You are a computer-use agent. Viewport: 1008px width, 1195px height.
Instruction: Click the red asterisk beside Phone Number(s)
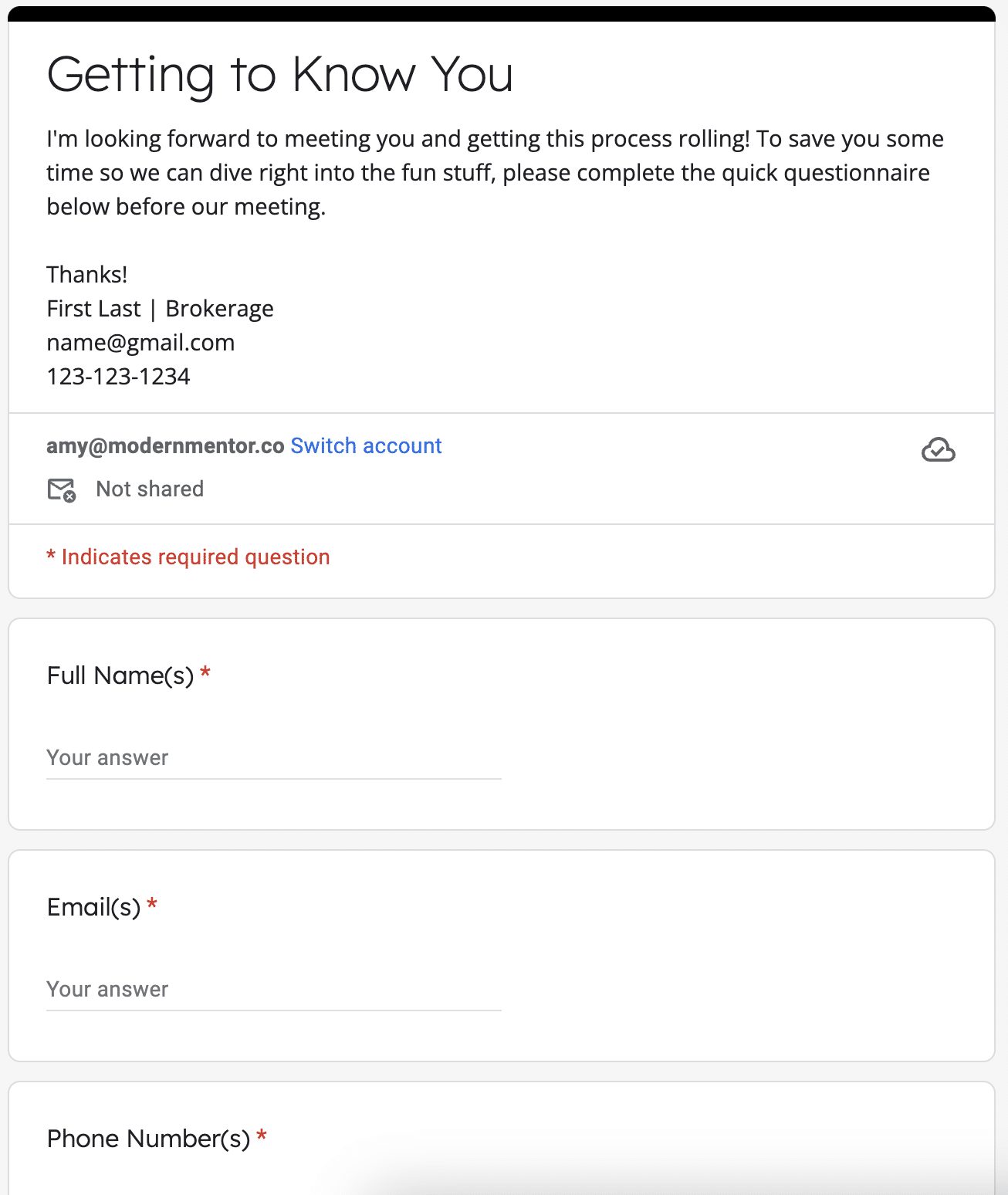coord(262,1136)
